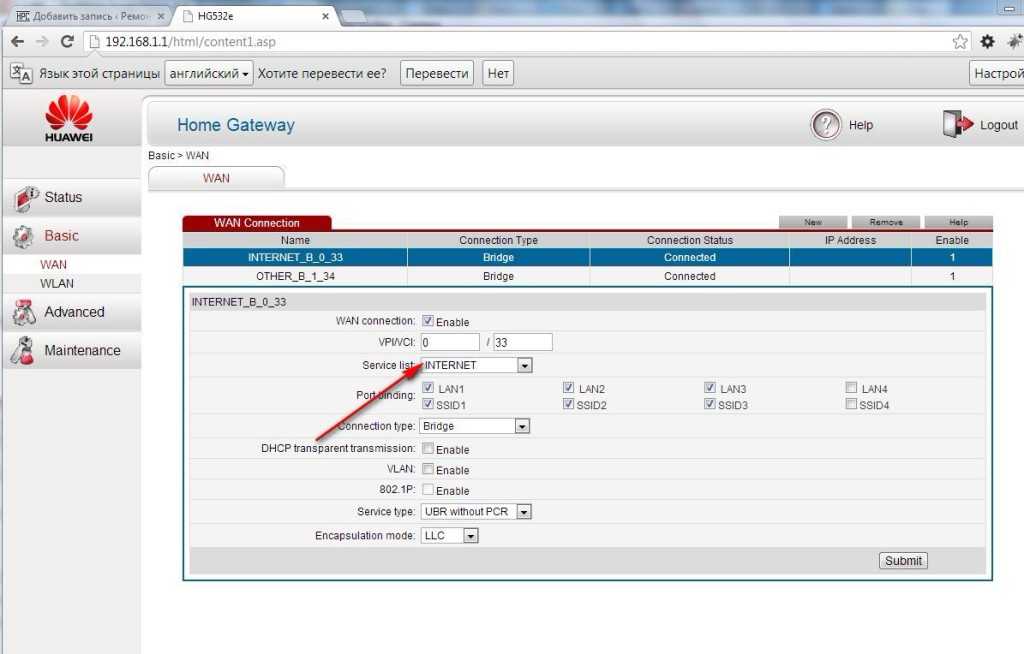Open the Advanced menu section
Screen dimensions: 1024x654
tap(72, 312)
